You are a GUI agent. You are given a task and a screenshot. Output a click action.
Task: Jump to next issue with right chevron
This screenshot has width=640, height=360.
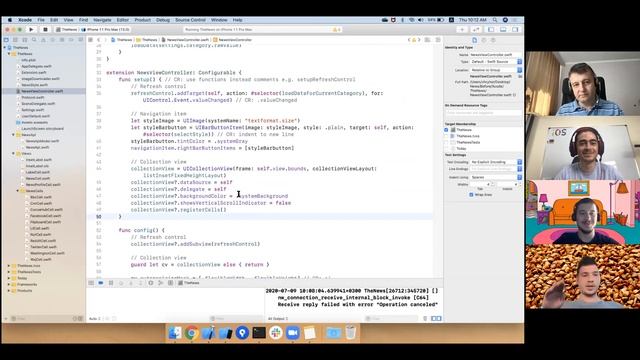click(419, 40)
